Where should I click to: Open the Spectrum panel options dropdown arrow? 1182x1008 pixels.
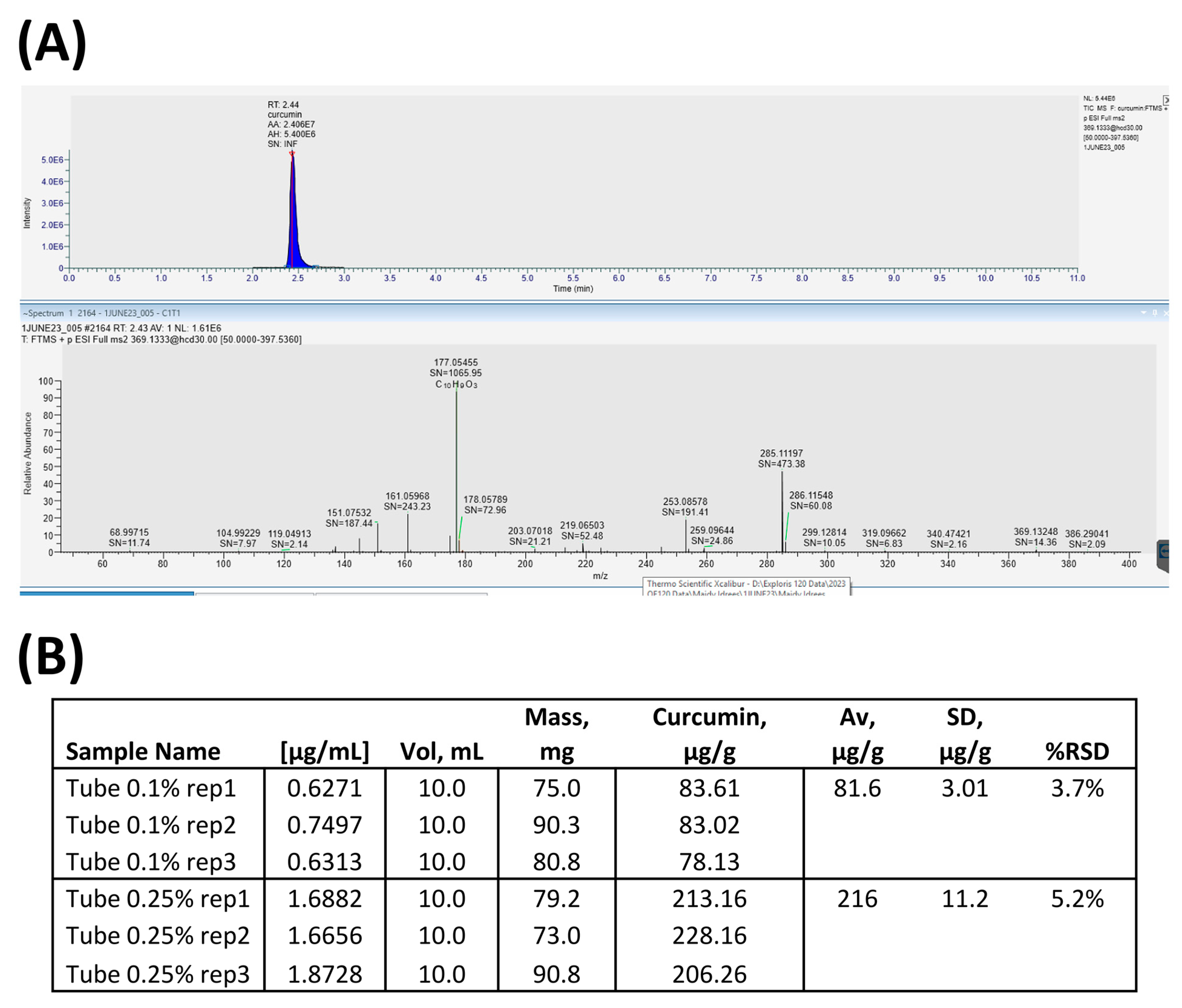[1143, 313]
